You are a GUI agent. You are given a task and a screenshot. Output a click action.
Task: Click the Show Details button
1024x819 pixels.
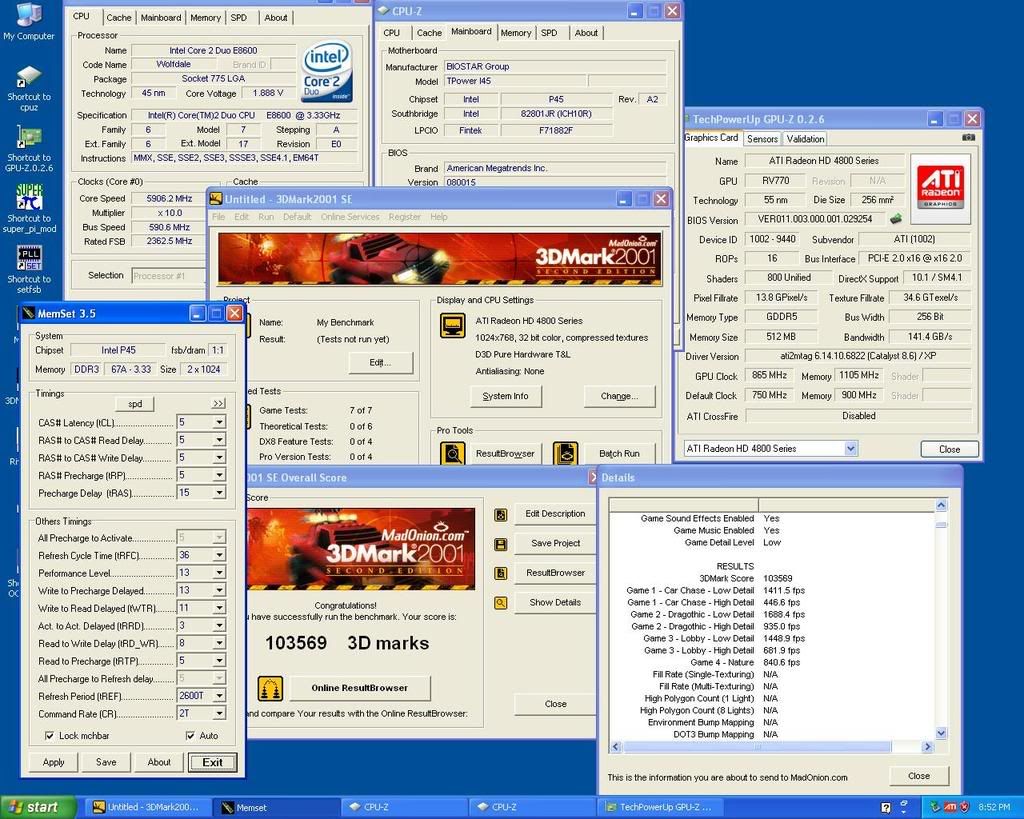(x=555, y=602)
